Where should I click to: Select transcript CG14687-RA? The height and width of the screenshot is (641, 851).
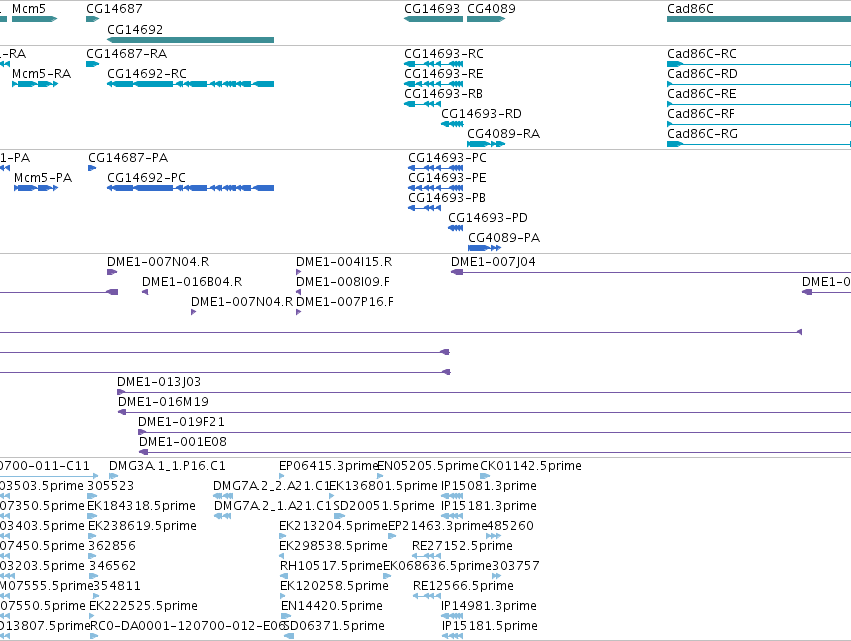click(x=92, y=64)
